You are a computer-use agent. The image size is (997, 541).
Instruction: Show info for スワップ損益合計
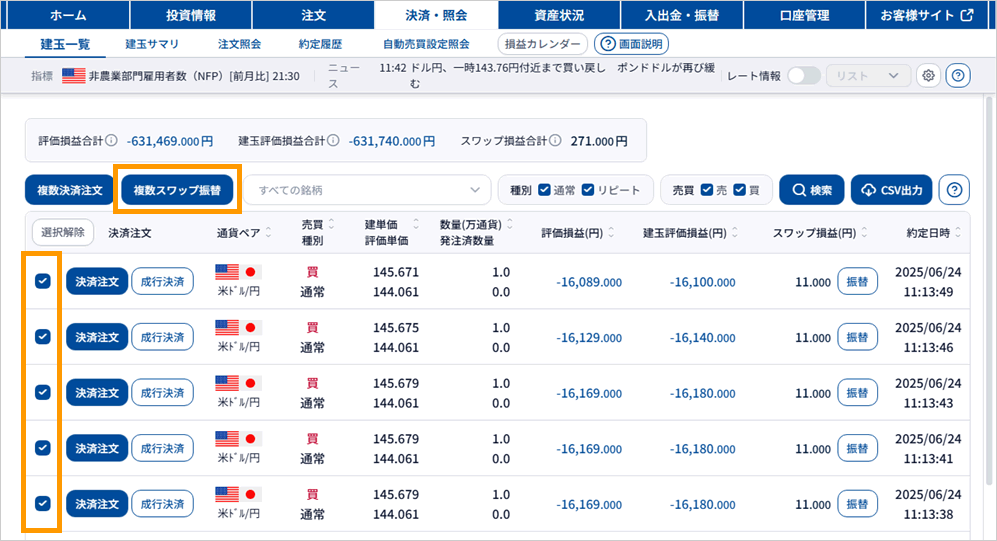pos(555,140)
